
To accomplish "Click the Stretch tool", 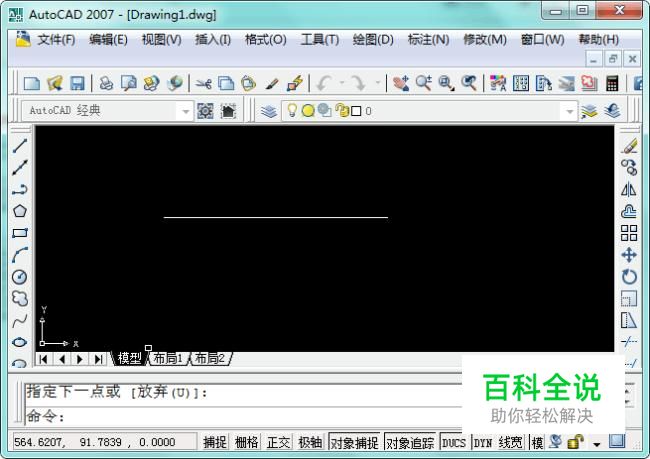I will [629, 321].
